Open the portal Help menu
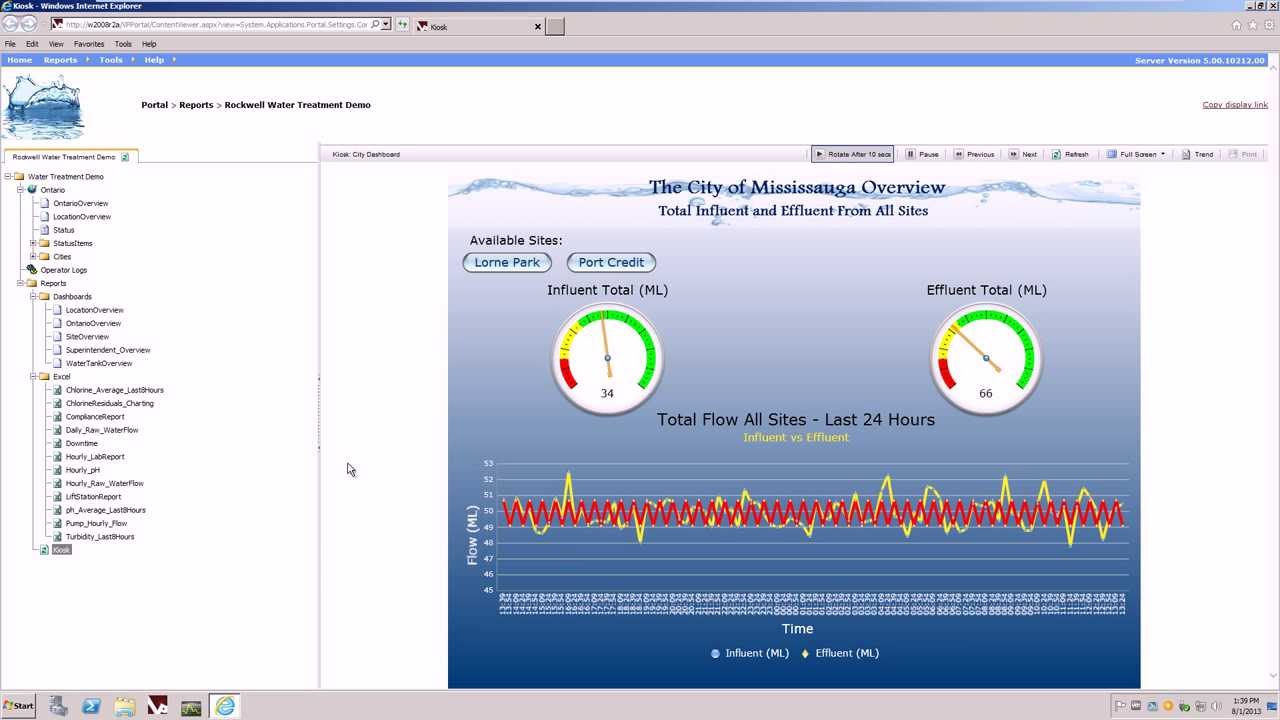 [154, 60]
